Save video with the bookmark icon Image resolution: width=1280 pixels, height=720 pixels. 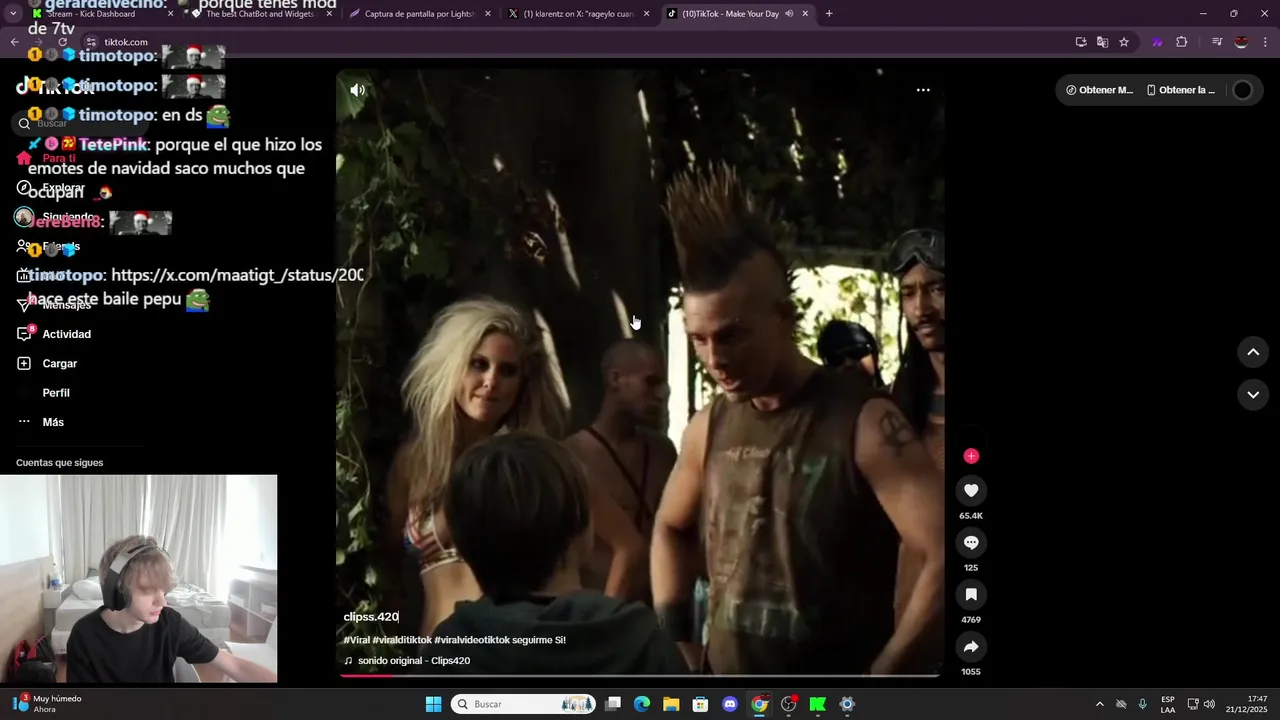(971, 594)
